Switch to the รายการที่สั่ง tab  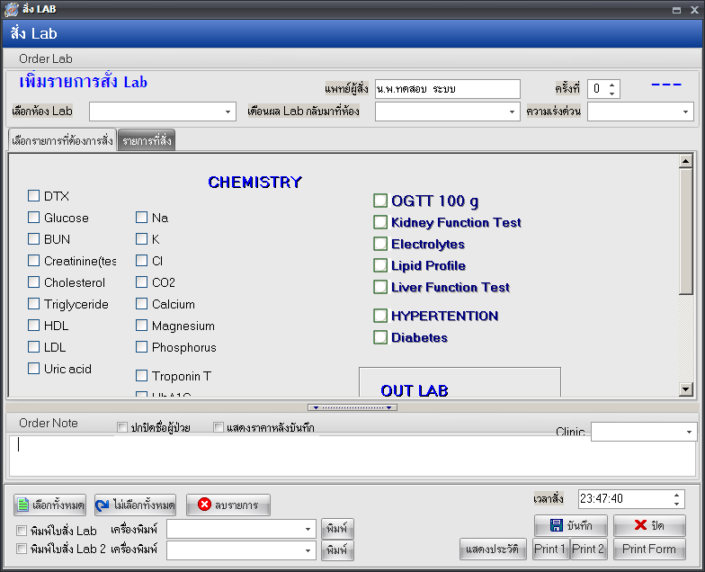pyautogui.click(x=146, y=141)
